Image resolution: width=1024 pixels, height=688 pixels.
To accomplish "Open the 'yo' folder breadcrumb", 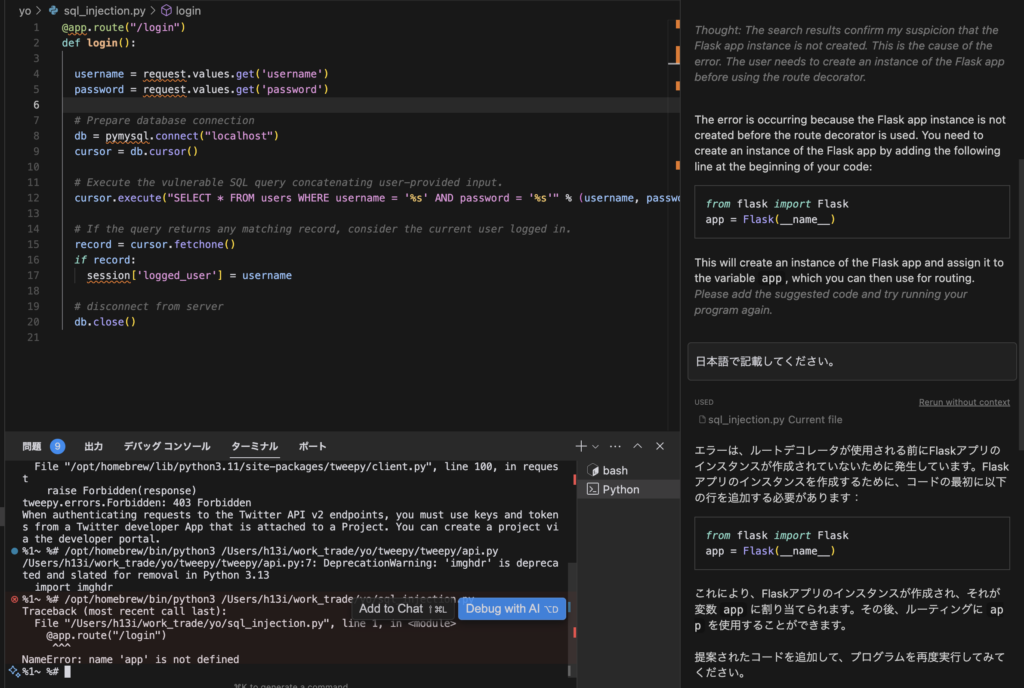I will [x=25, y=10].
